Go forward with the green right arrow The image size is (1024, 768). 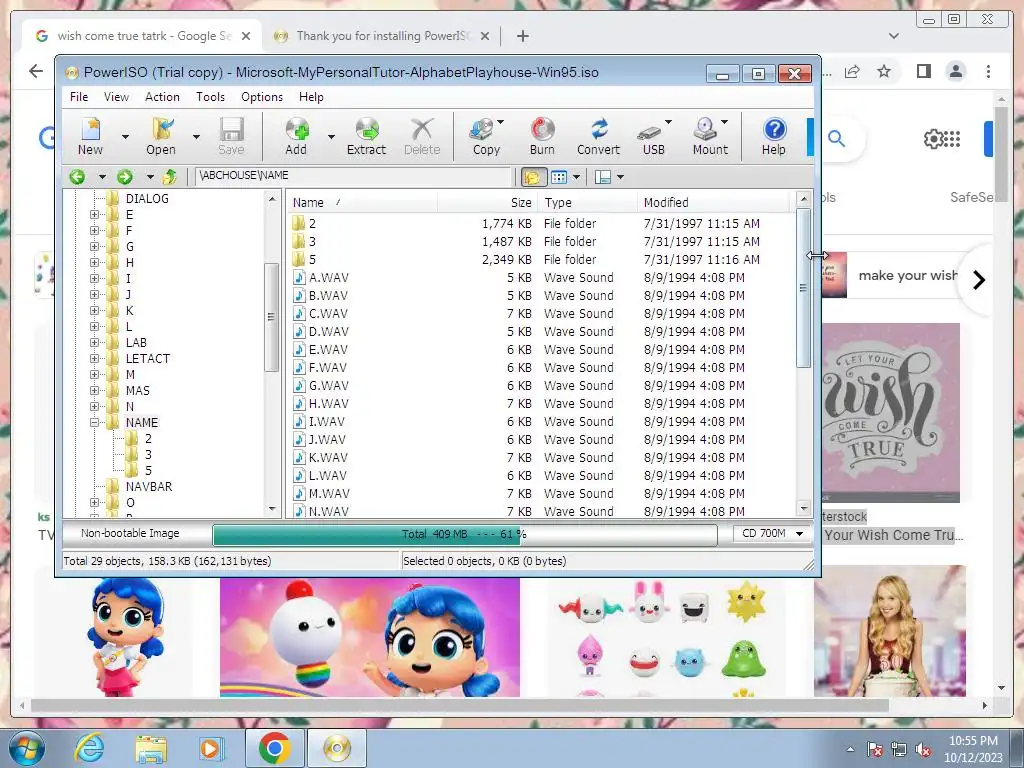pyautogui.click(x=125, y=176)
